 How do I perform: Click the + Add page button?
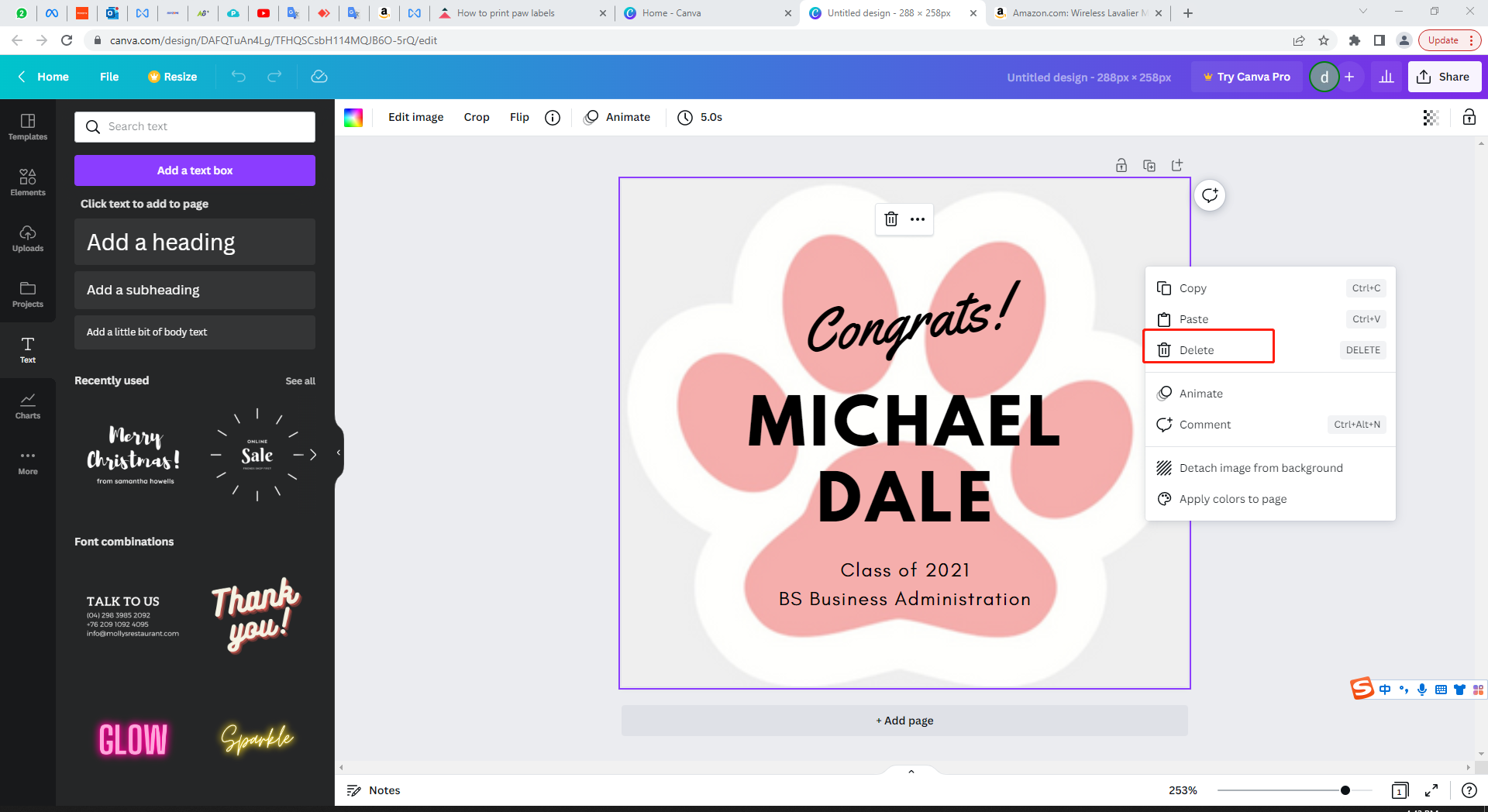(x=904, y=721)
